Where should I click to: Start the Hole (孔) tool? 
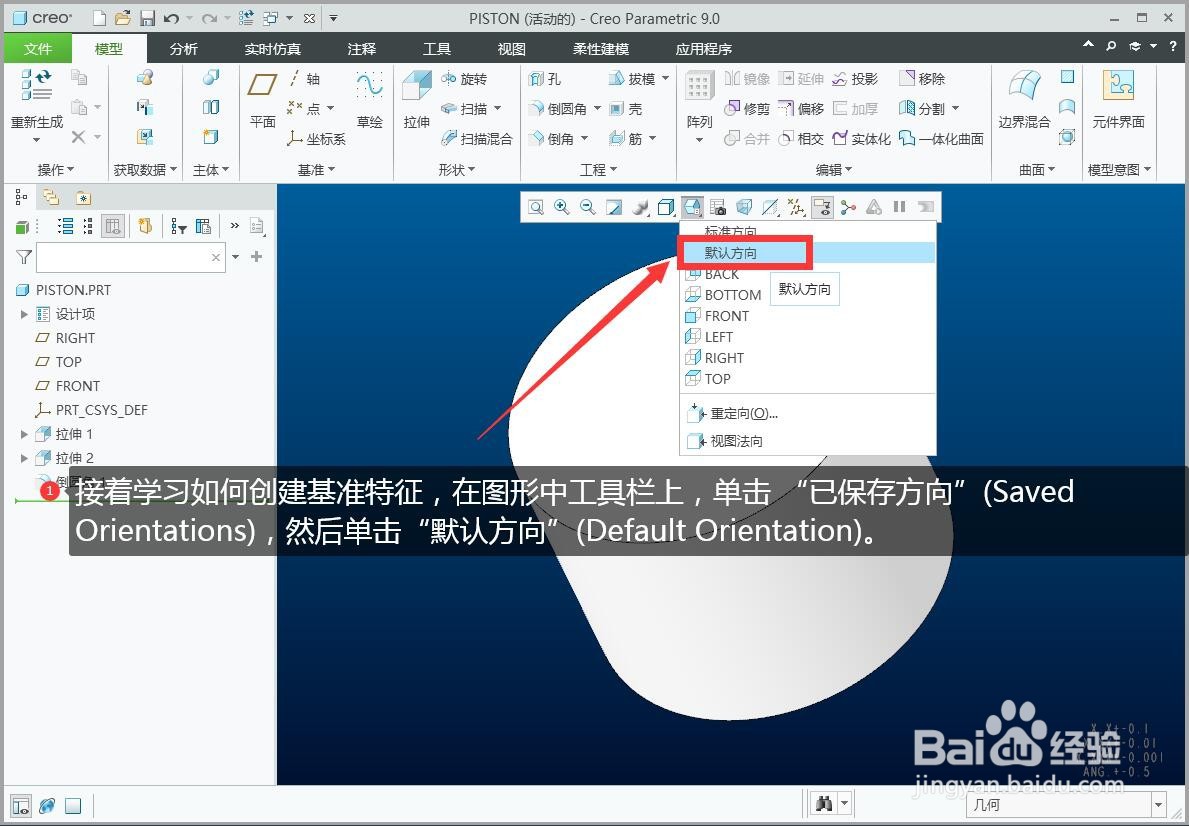tap(545, 79)
